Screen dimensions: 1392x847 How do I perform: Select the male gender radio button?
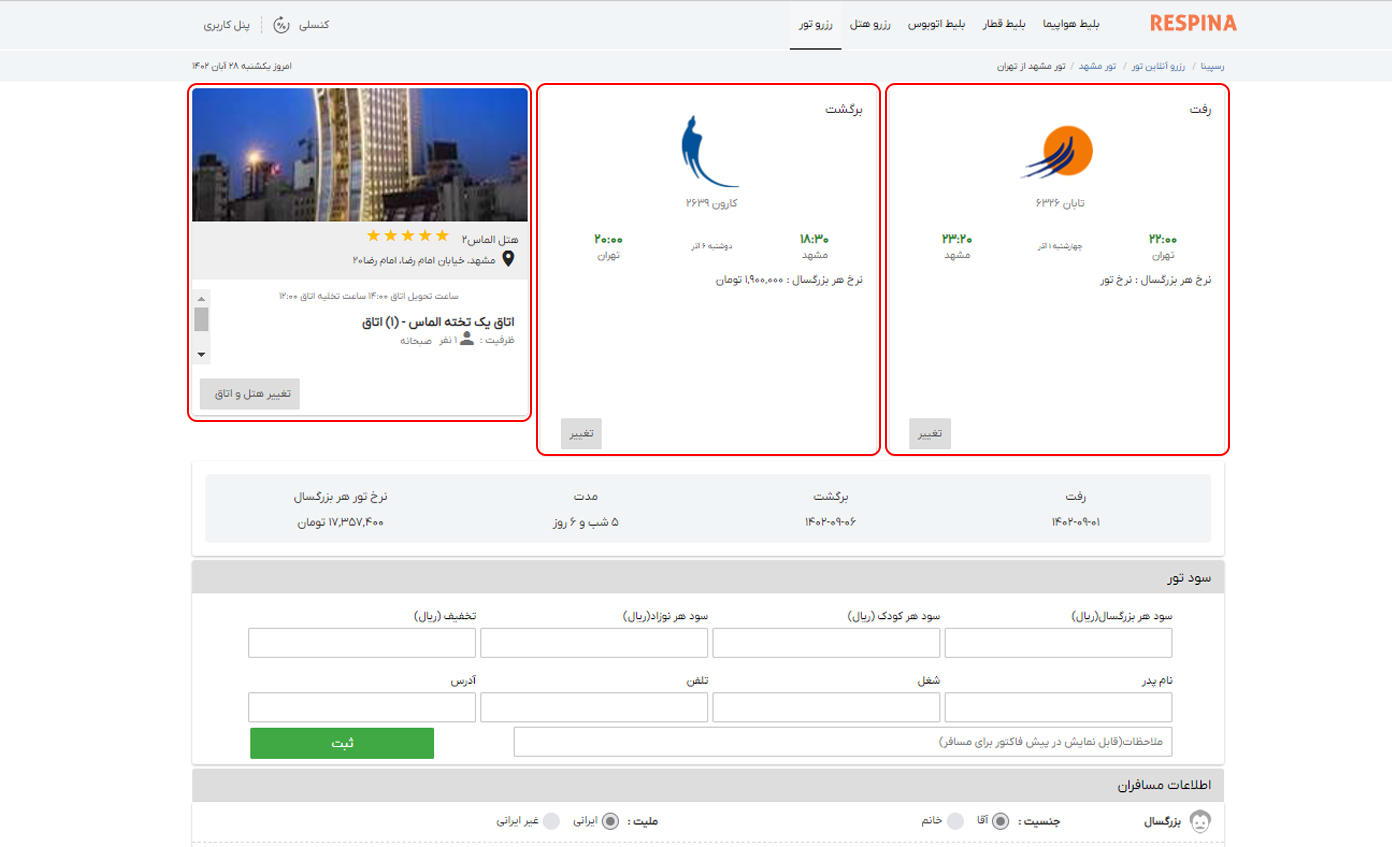point(1000,821)
